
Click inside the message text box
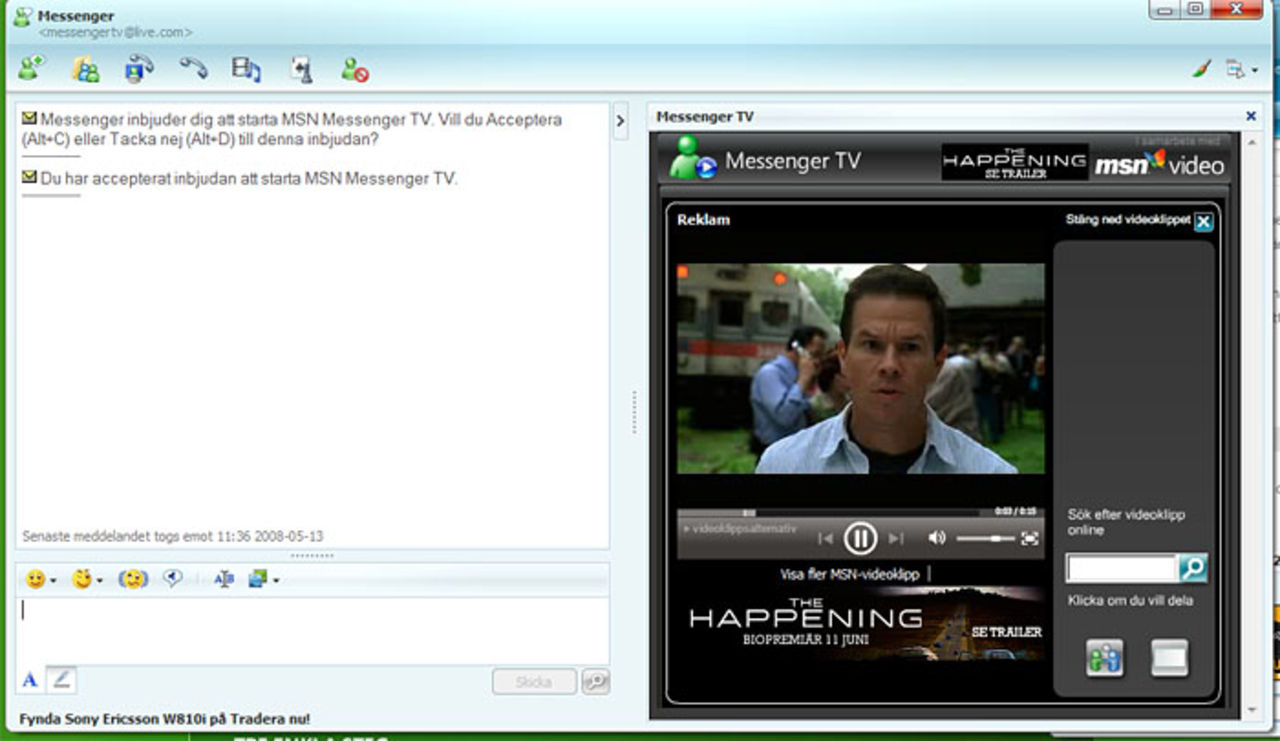pos(312,630)
